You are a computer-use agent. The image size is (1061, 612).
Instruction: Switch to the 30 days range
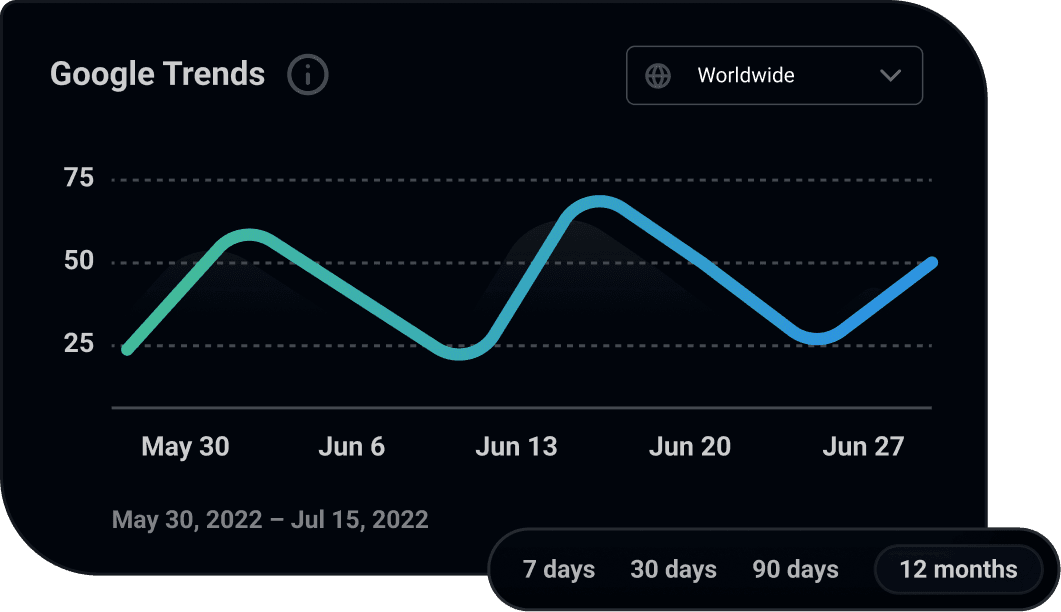(x=673, y=569)
